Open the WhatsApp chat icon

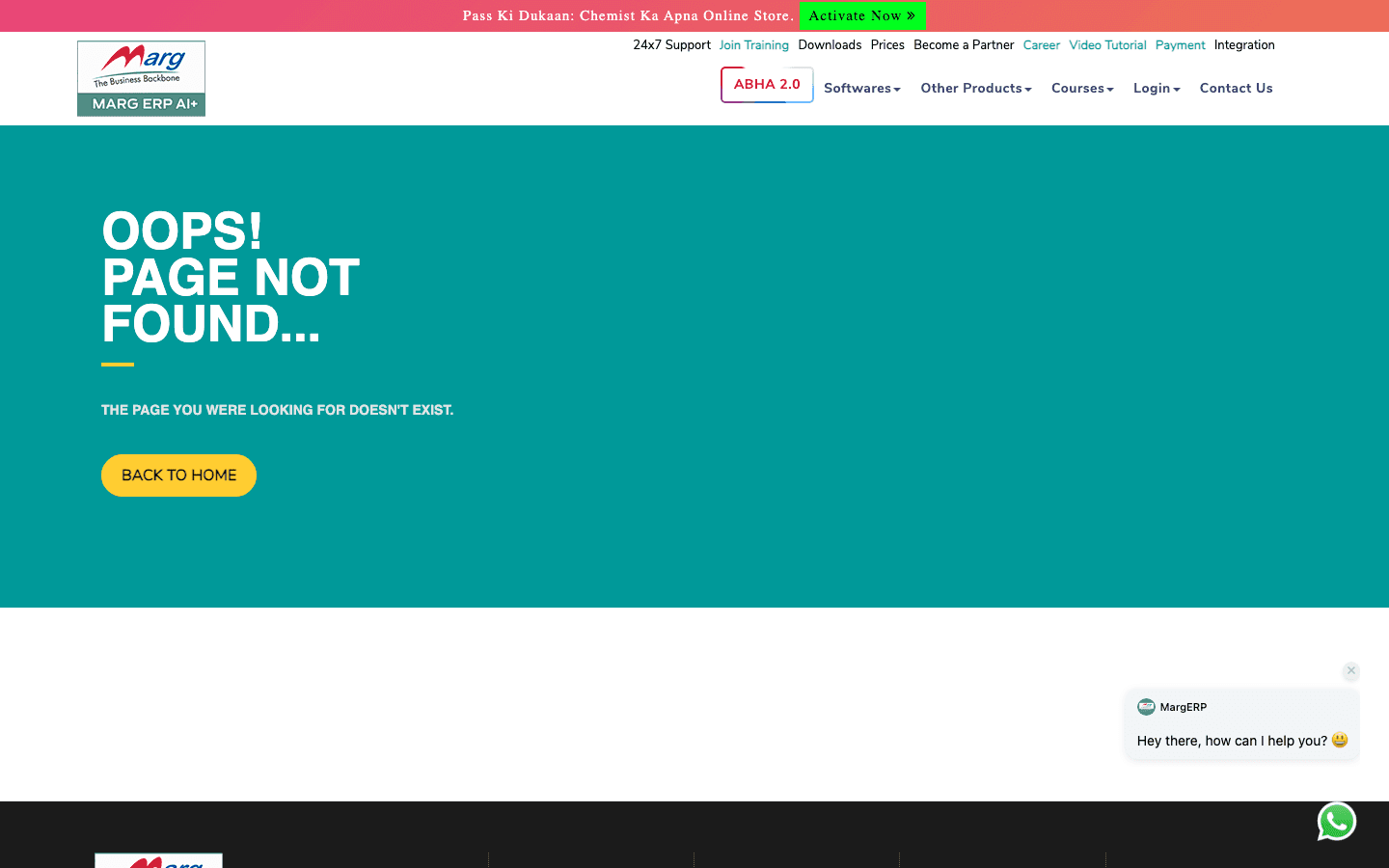click(1337, 822)
